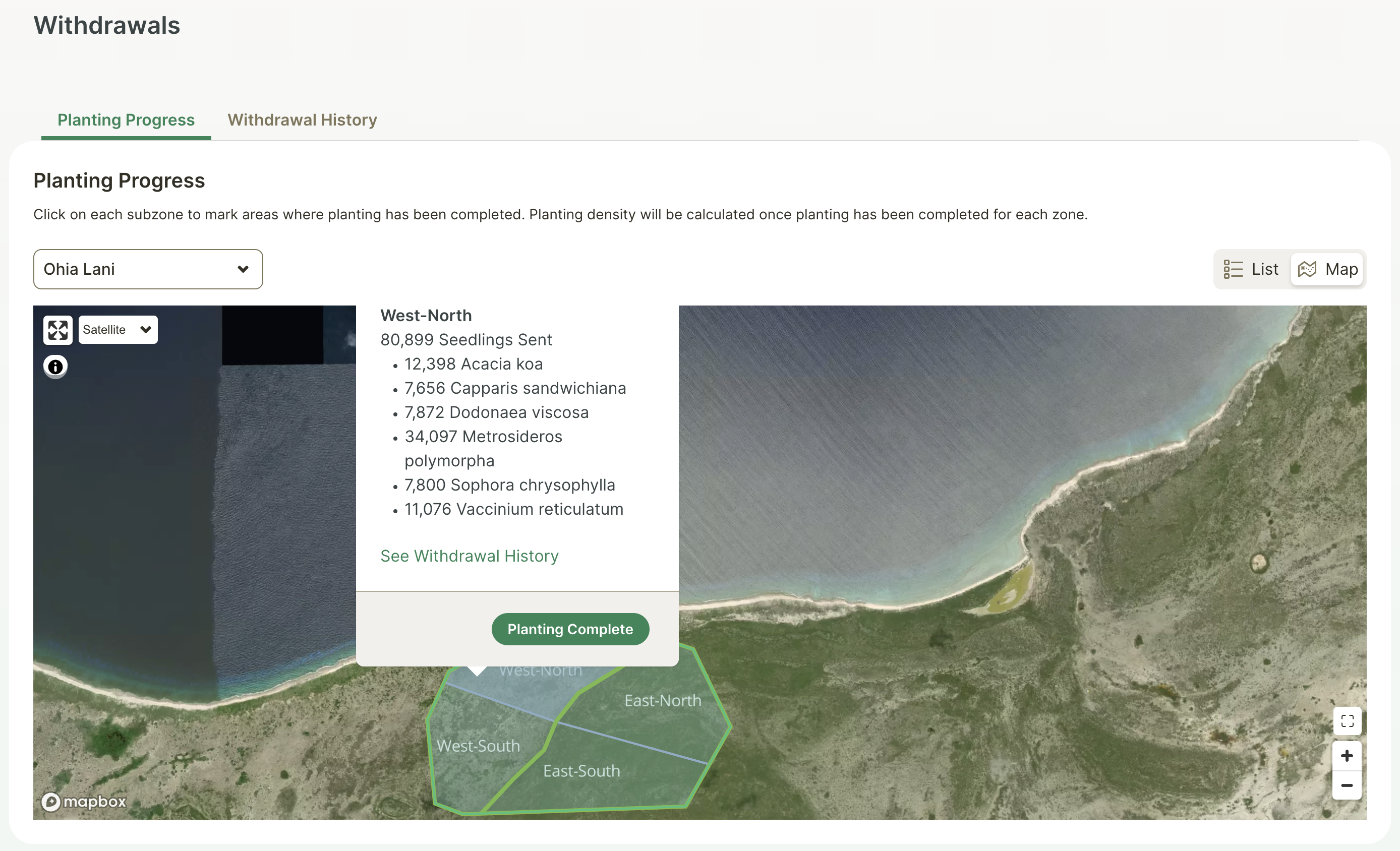Zoom out on the map with minus icon
This screenshot has height=851, width=1400.
pos(1347,785)
